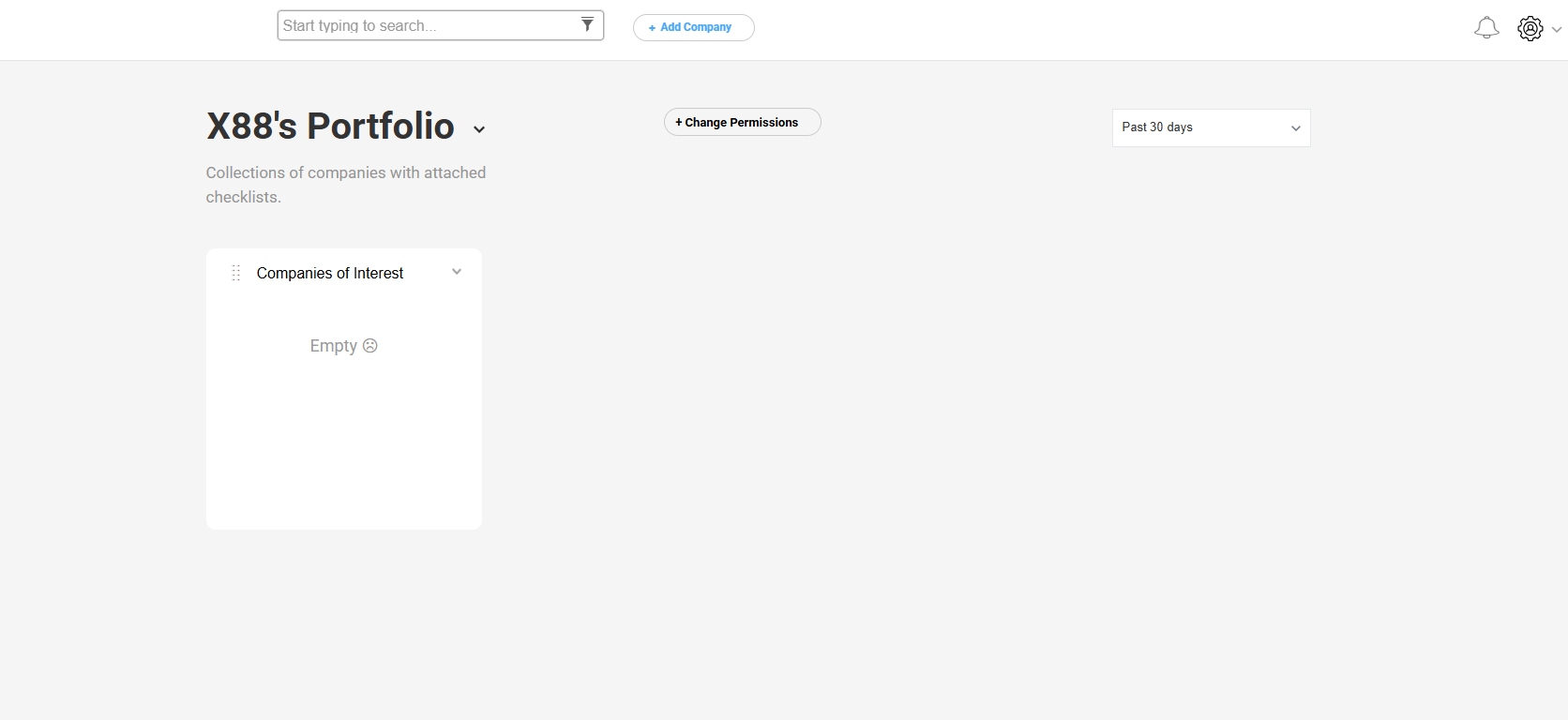Open the filter funnel in search bar

pyautogui.click(x=587, y=25)
